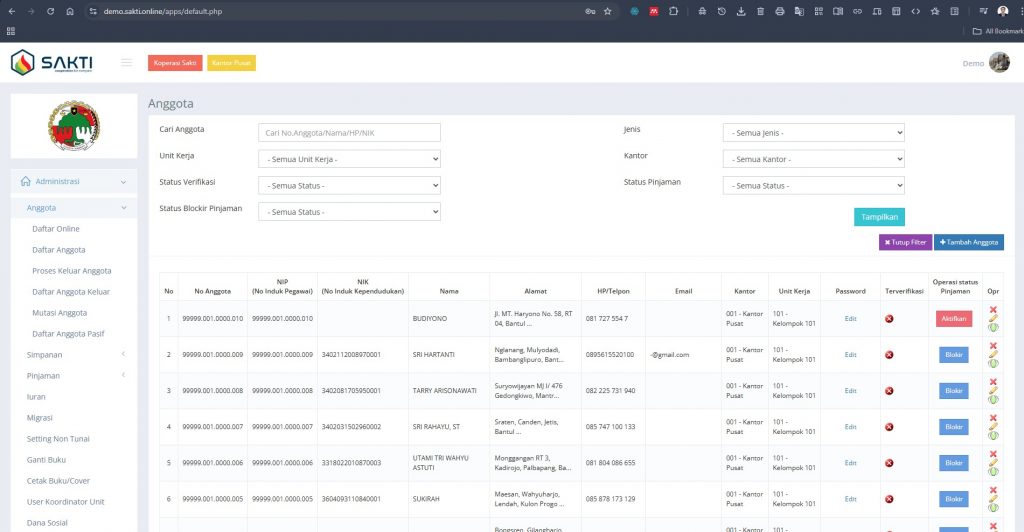Viewport: 1024px width, 532px height.
Task: Click the browser history clock icon
Action: pyautogui.click(x=722, y=11)
